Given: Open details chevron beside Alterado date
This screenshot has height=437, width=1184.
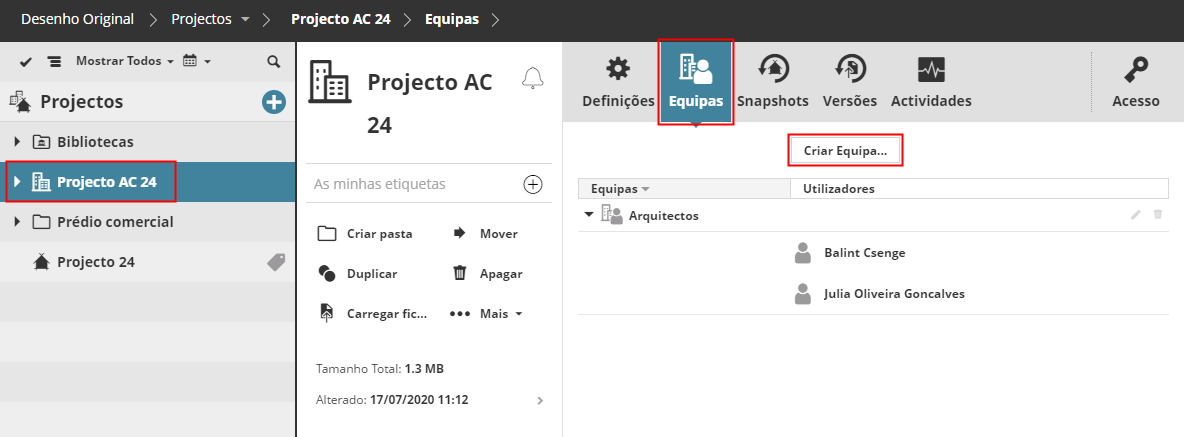Looking at the screenshot, I should click(540, 400).
